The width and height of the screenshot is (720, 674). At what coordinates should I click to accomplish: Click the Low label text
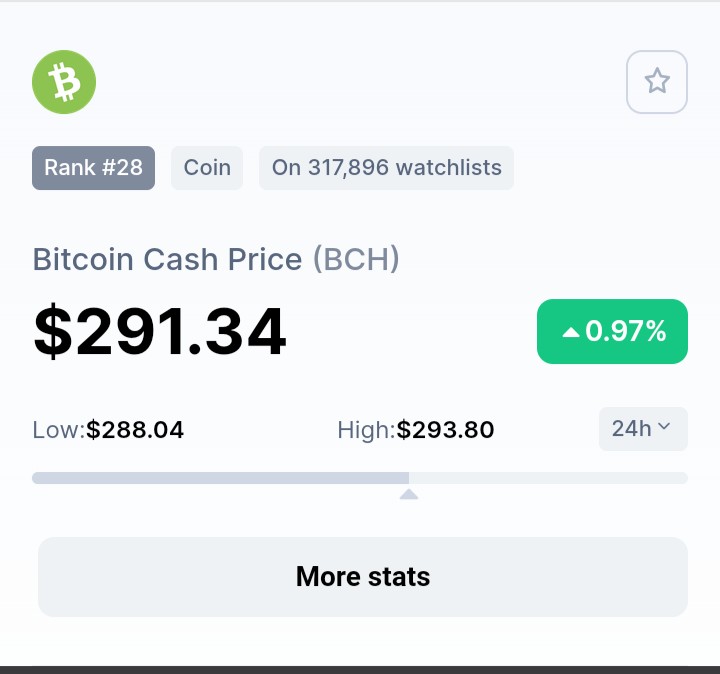[x=59, y=430]
